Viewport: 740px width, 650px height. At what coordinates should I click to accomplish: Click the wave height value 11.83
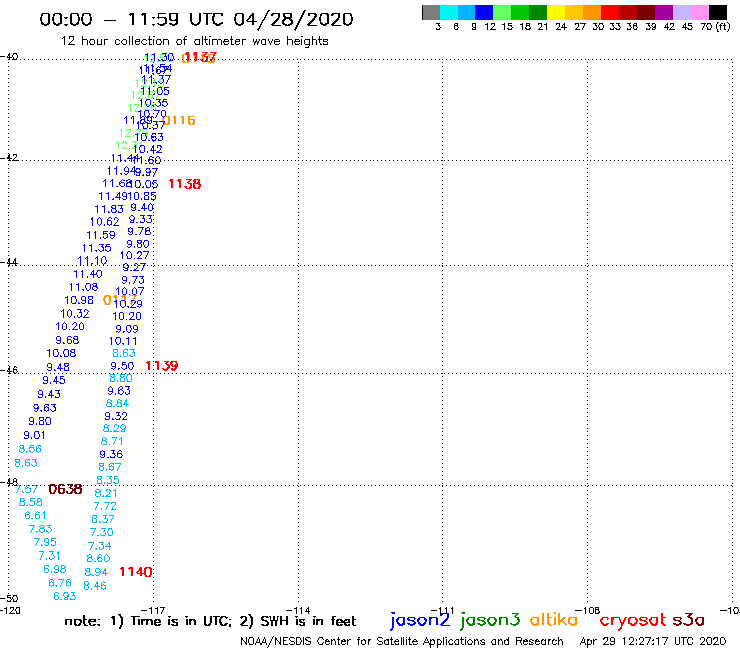click(109, 209)
